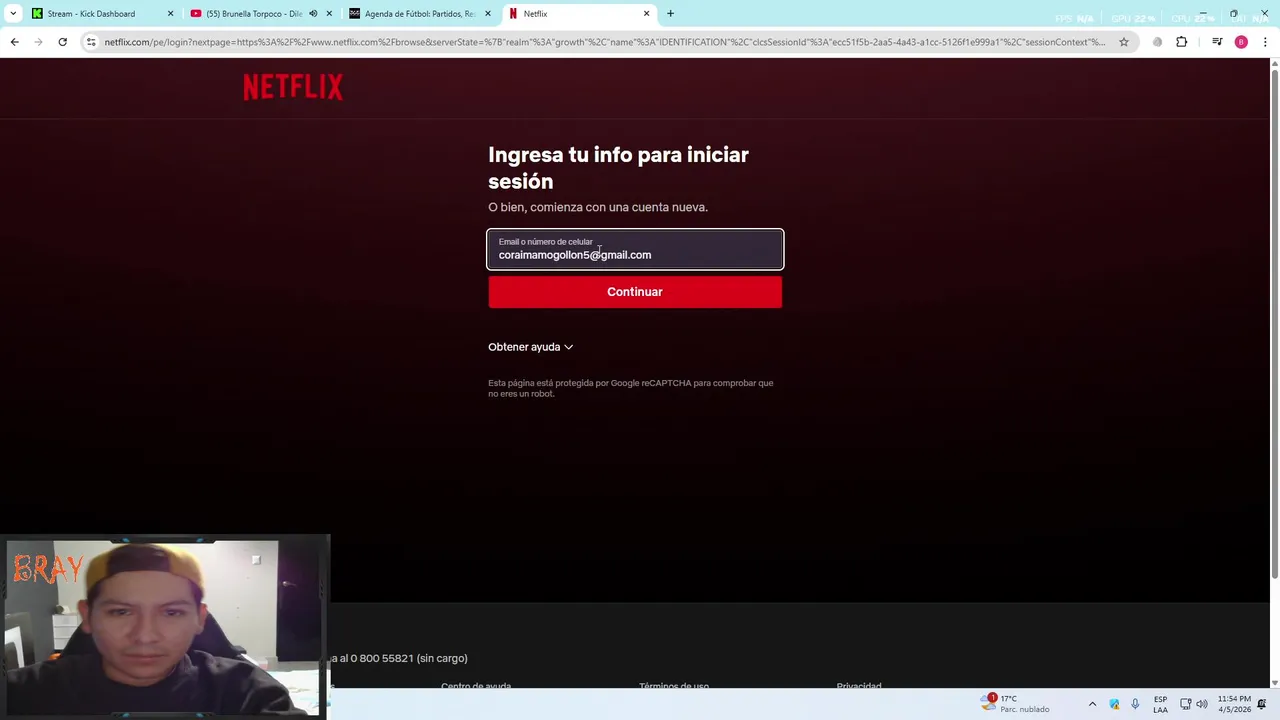Image resolution: width=1280 pixels, height=720 pixels.
Task: Click the page vertical scrollbar
Action: pyautogui.click(x=1274, y=323)
